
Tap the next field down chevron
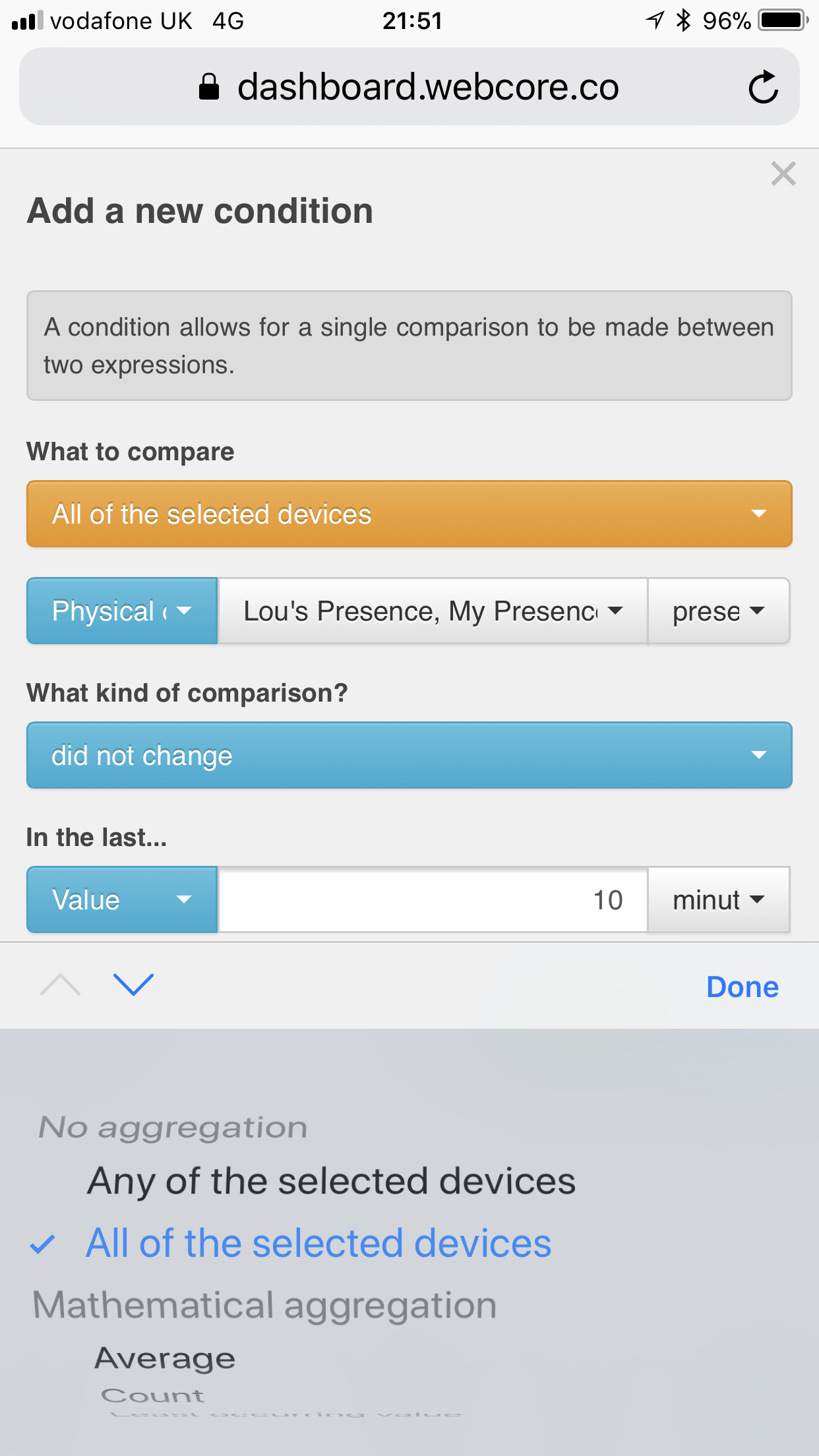coord(133,985)
